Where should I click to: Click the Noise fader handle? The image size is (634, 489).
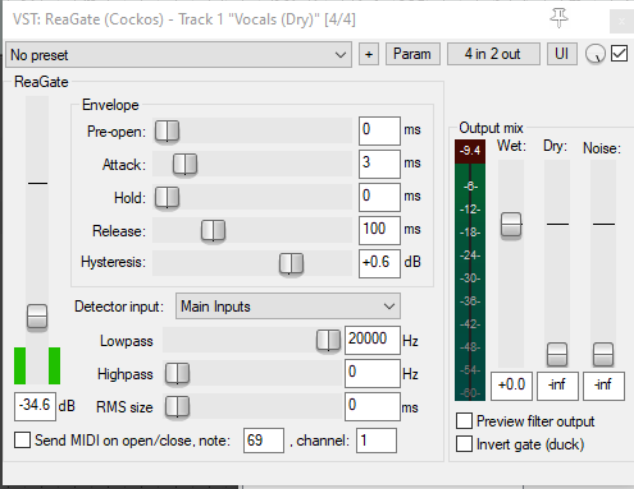603,354
